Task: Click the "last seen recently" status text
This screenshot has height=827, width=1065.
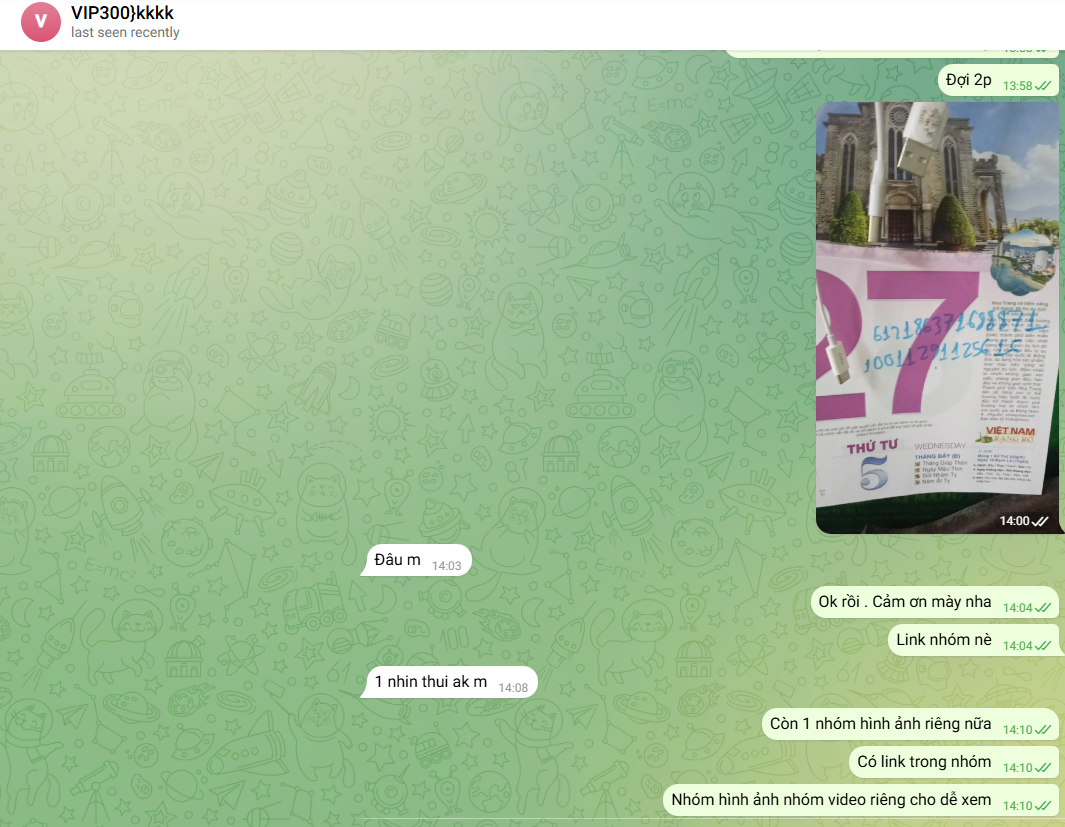Action: click(x=125, y=33)
